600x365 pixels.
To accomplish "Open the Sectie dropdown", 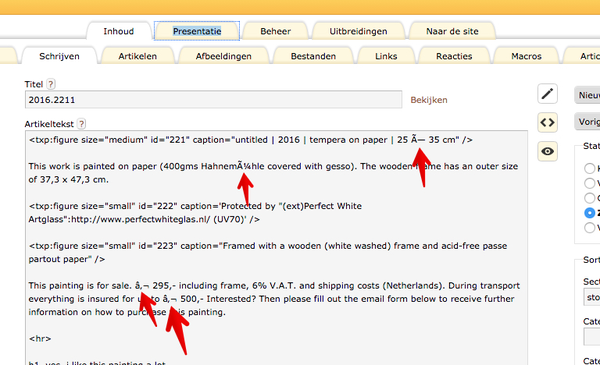I will 592,297.
